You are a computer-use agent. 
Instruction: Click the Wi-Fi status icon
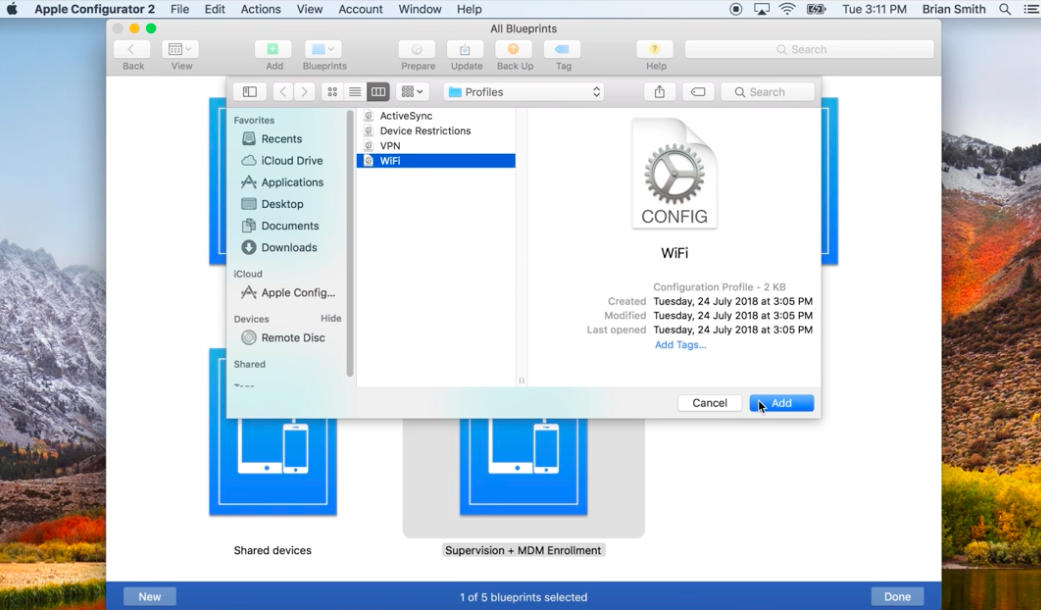tap(787, 9)
